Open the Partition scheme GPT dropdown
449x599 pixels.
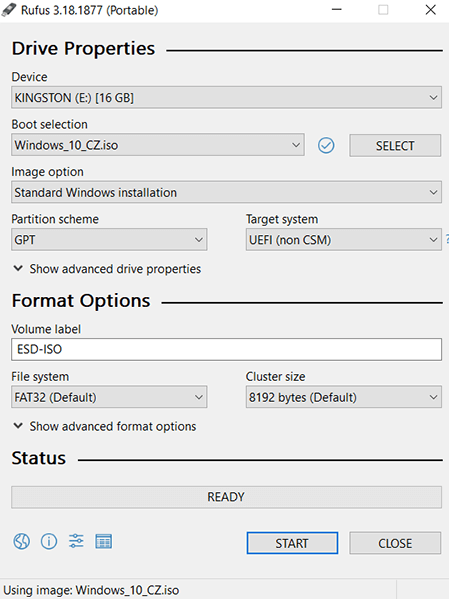(x=109, y=240)
